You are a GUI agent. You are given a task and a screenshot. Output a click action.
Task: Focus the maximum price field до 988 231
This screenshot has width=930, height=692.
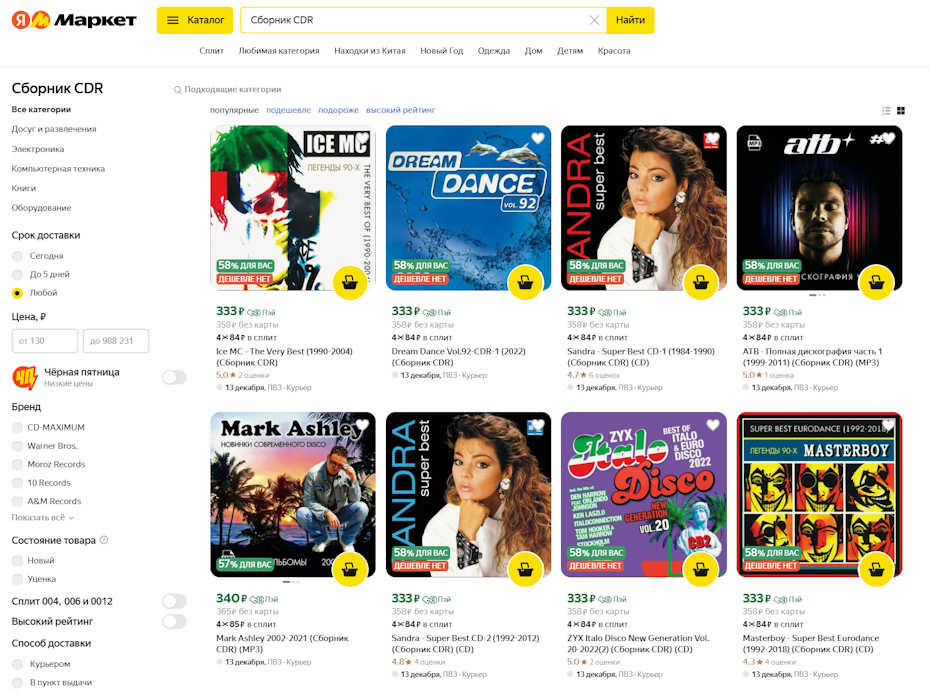tap(116, 341)
